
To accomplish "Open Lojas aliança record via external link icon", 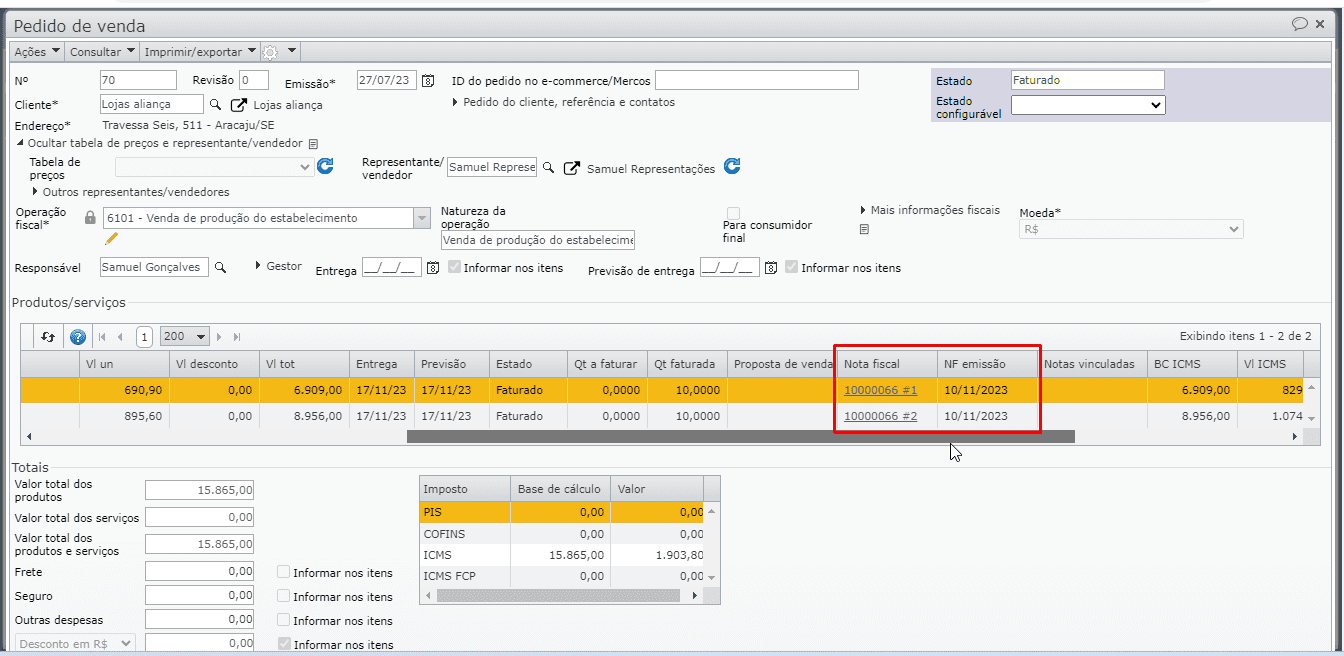I will click(x=239, y=104).
